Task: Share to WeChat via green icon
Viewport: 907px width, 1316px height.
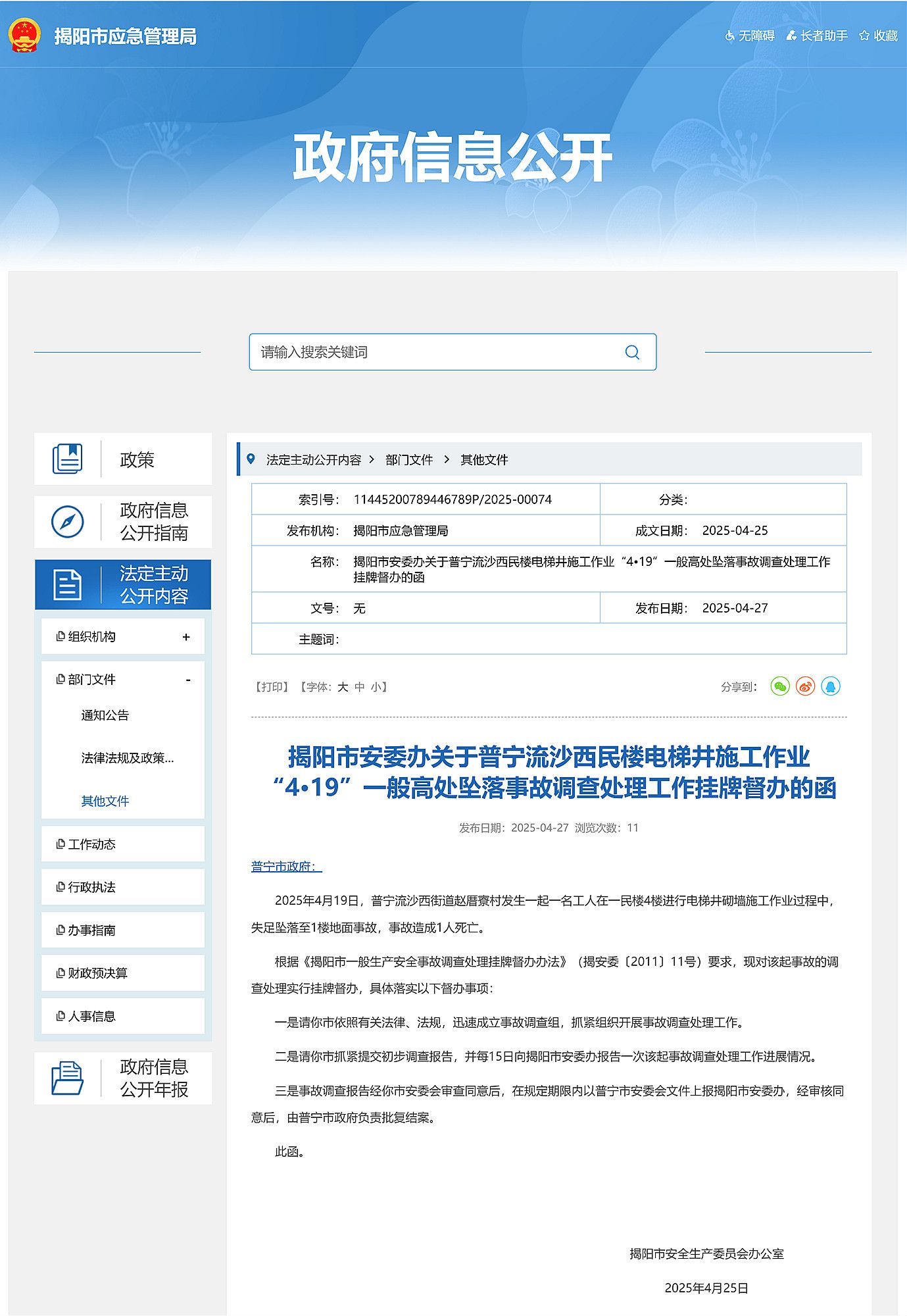Action: tap(780, 686)
